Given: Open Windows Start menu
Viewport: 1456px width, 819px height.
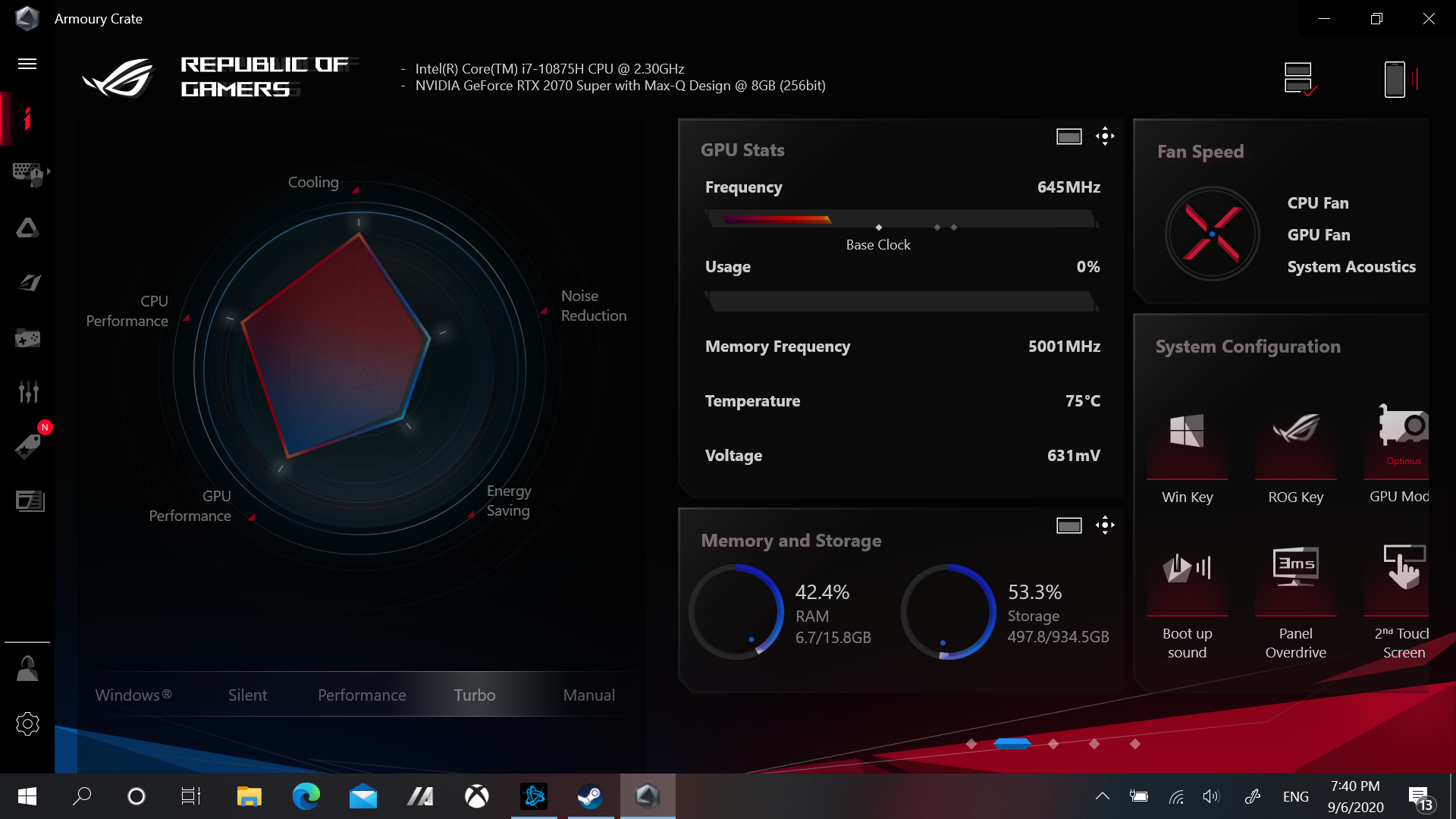Looking at the screenshot, I should (x=27, y=796).
